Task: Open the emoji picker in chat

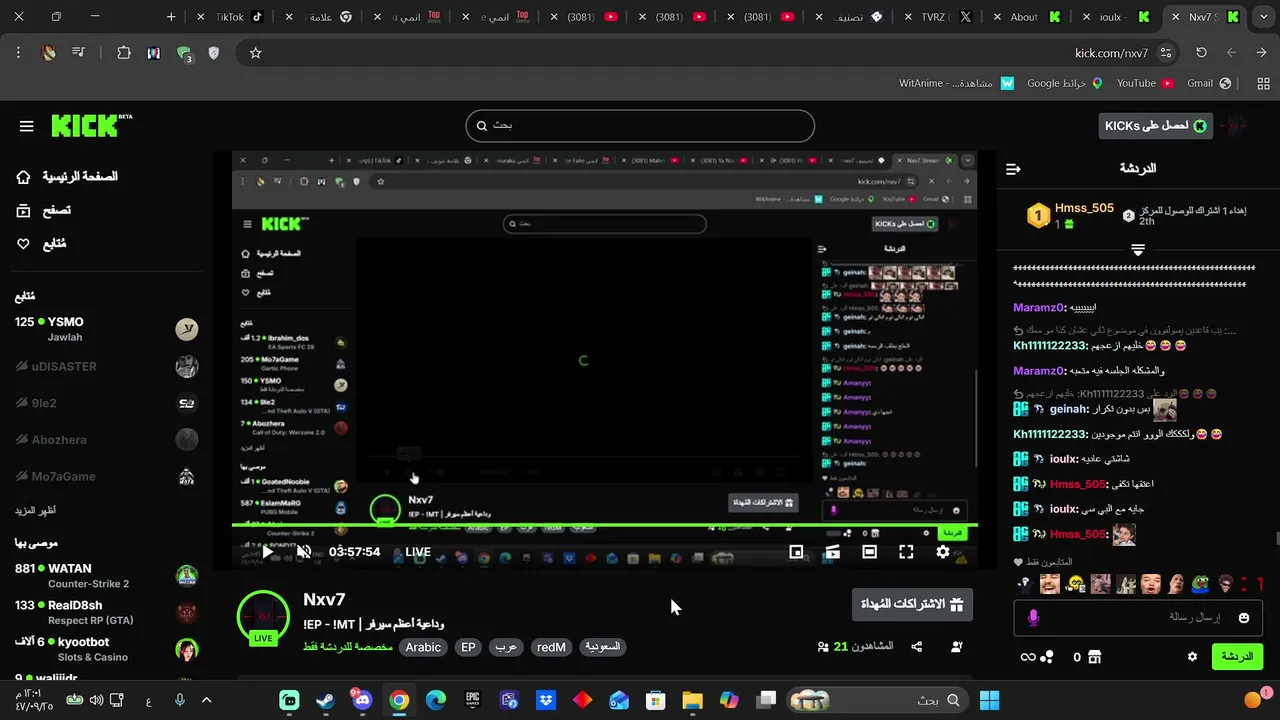Action: [x=1244, y=618]
